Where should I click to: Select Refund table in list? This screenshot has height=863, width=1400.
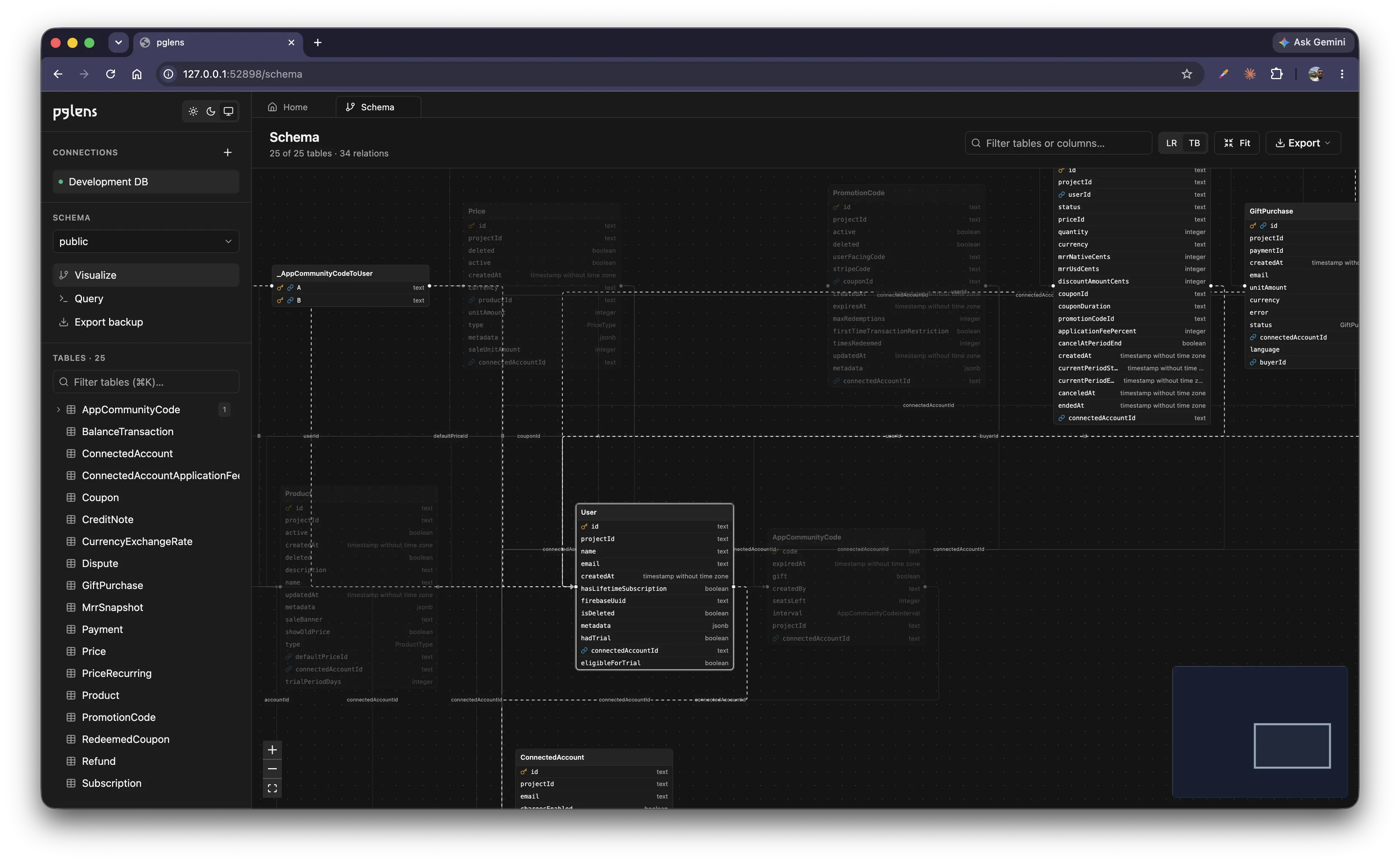(x=99, y=762)
